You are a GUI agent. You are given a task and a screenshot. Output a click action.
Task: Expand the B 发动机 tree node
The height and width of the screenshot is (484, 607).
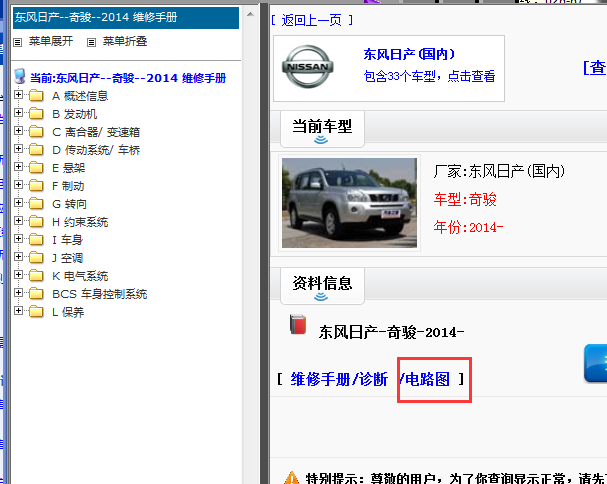(18, 113)
